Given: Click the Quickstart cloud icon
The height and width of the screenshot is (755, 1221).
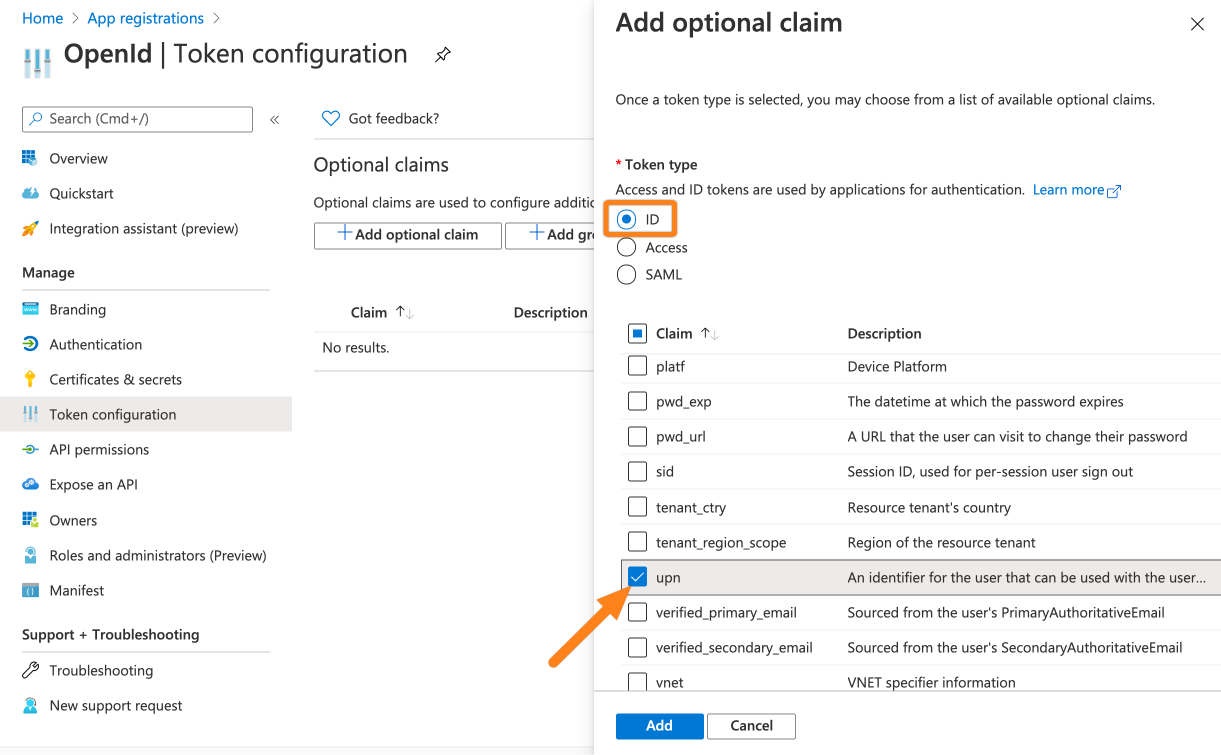Looking at the screenshot, I should (x=30, y=193).
